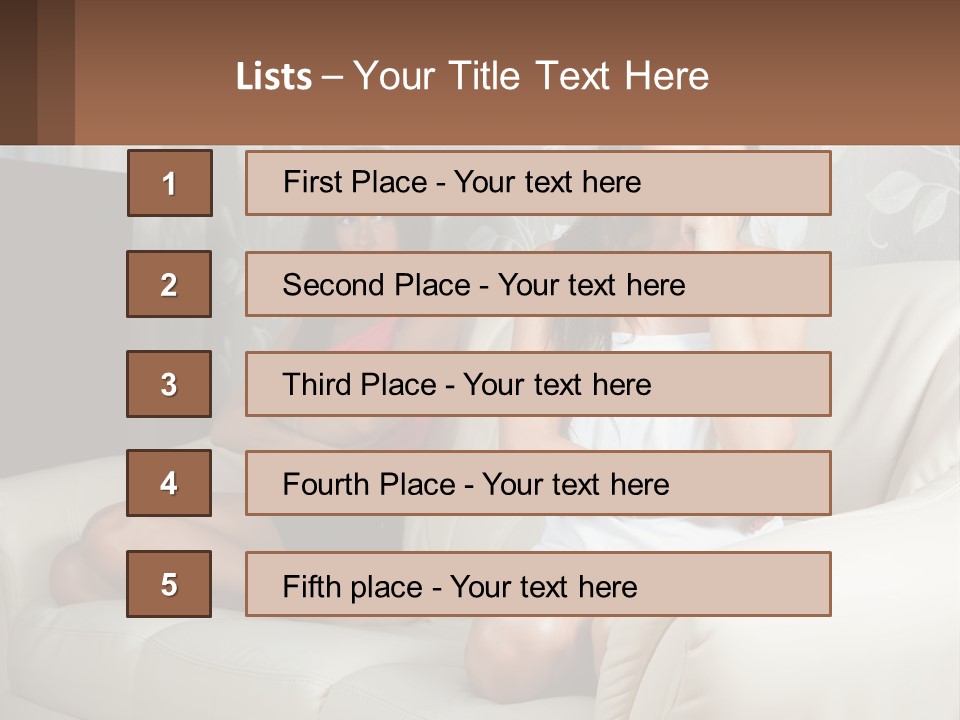Click the knee visible at the photo's bottom
This screenshot has height=720, width=960.
(527, 655)
